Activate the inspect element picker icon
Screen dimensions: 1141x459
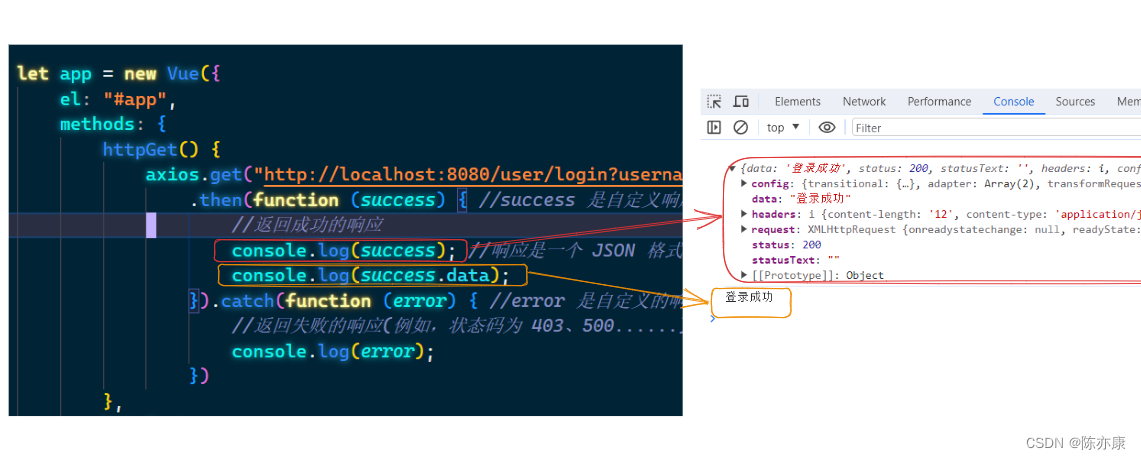point(714,102)
